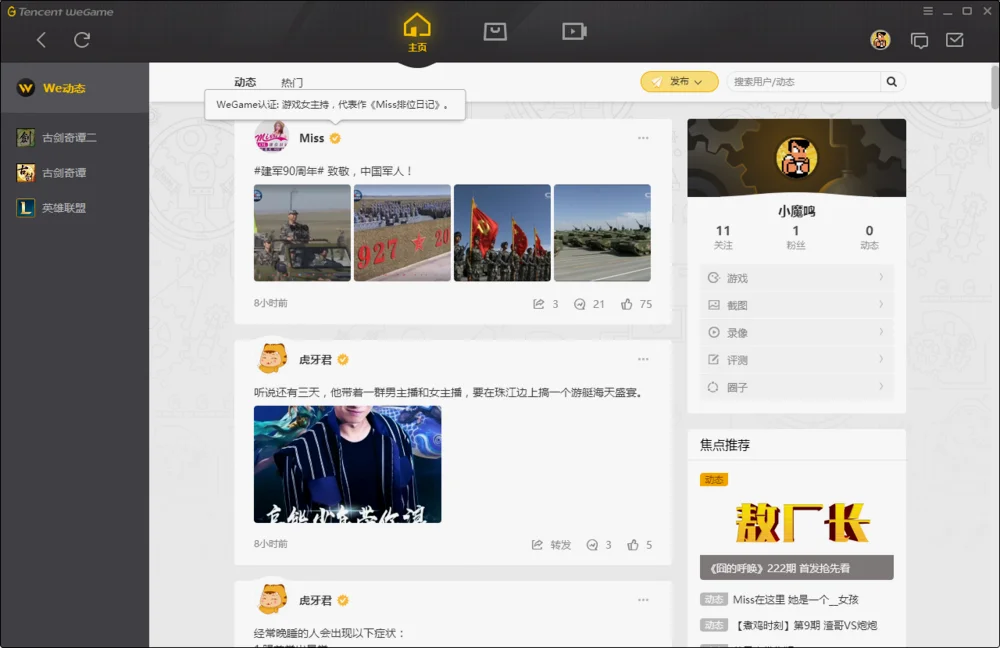Image resolution: width=1000 pixels, height=648 pixels.
Task: Open more options on yacht post
Action: (643, 359)
